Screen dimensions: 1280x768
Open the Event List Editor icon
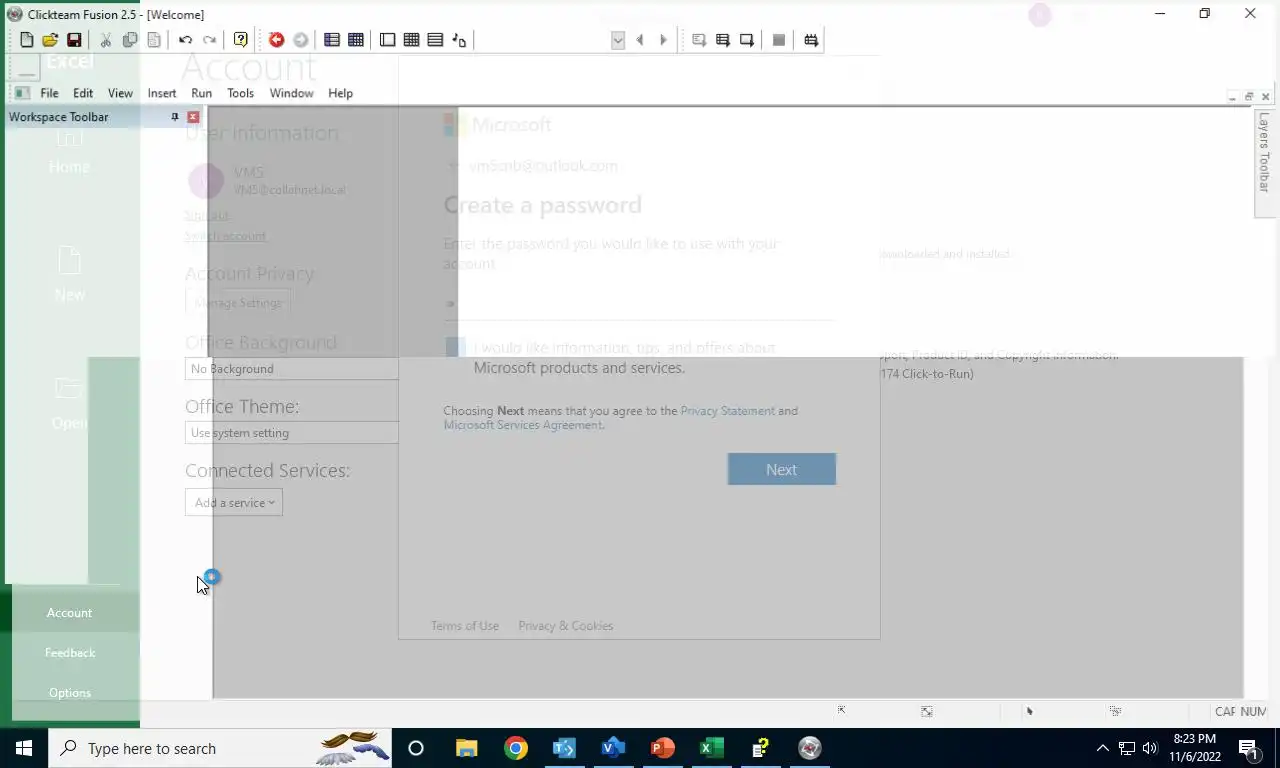pos(435,40)
